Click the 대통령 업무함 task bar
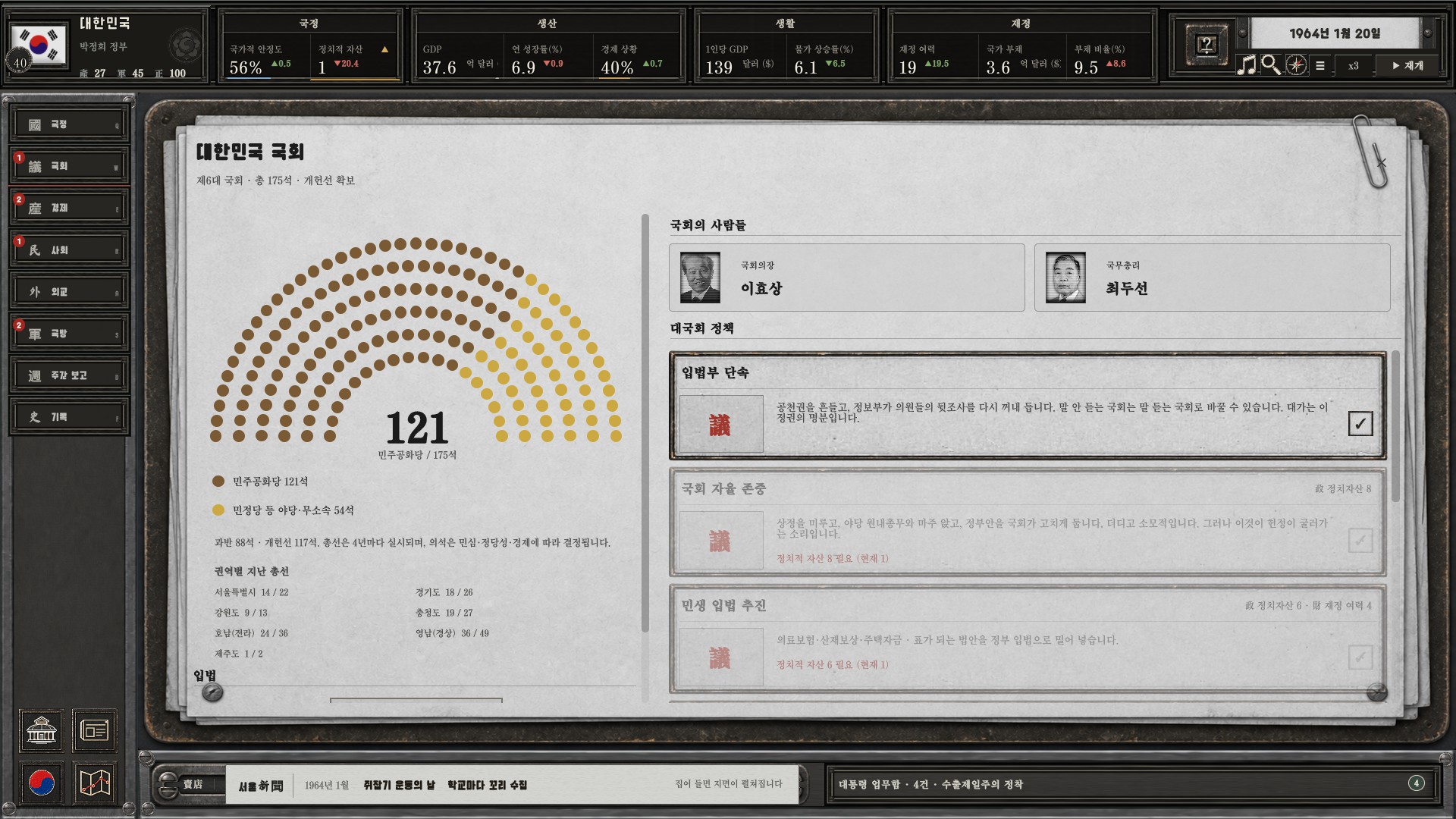The height and width of the screenshot is (819, 1456). (x=1131, y=784)
